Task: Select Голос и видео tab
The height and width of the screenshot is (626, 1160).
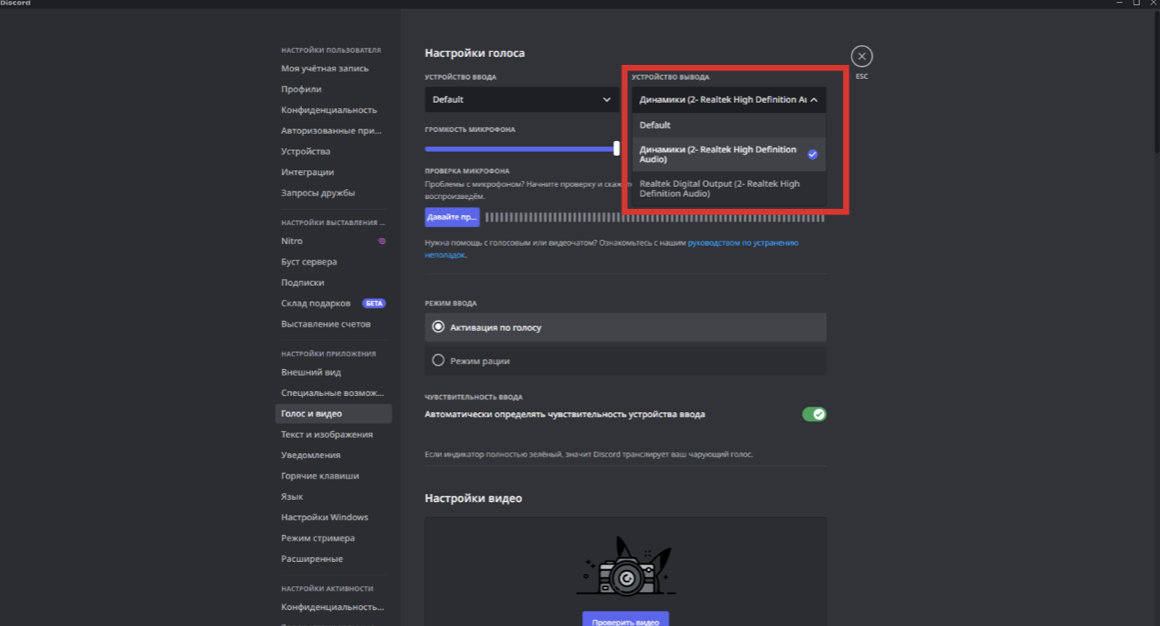Action: pyautogui.click(x=333, y=414)
